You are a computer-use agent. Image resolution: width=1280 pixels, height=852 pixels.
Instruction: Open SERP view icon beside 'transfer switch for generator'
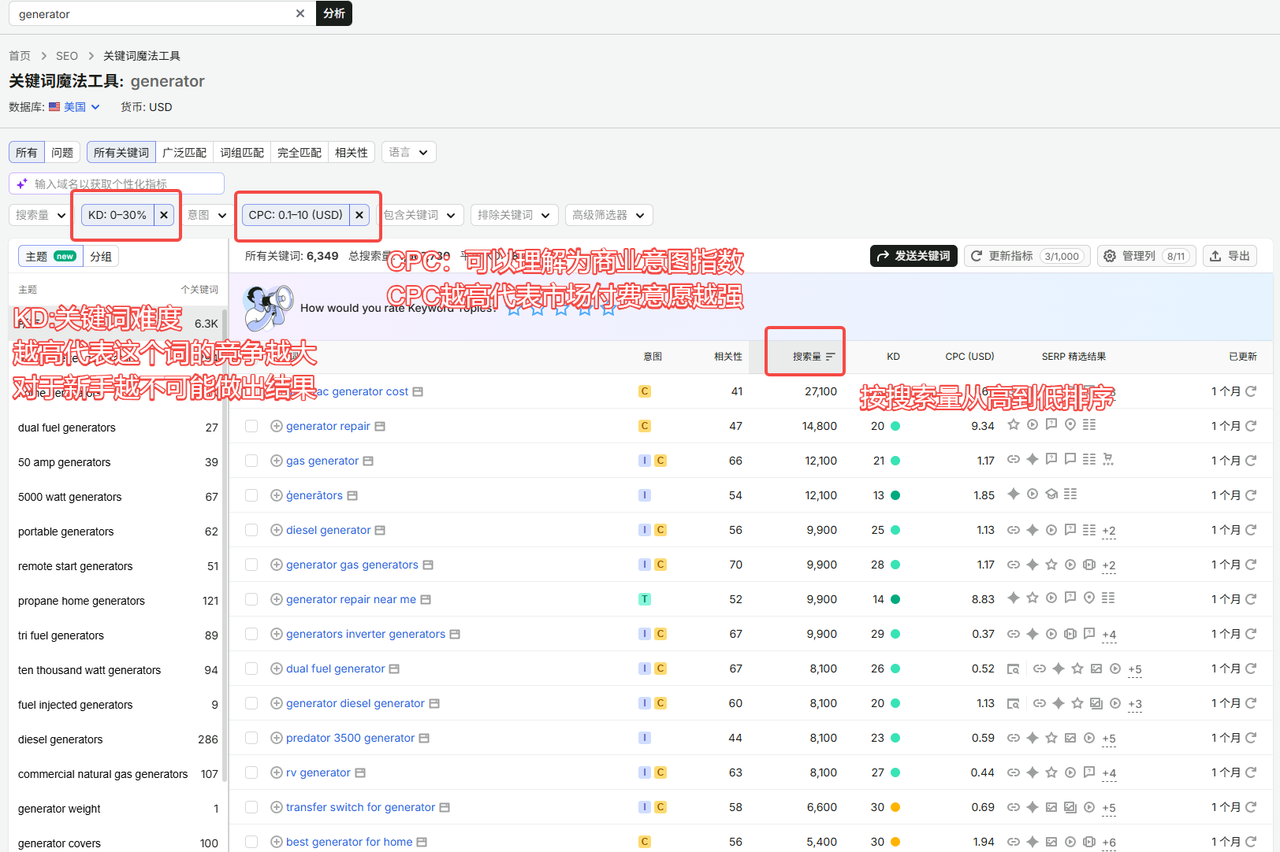445,808
